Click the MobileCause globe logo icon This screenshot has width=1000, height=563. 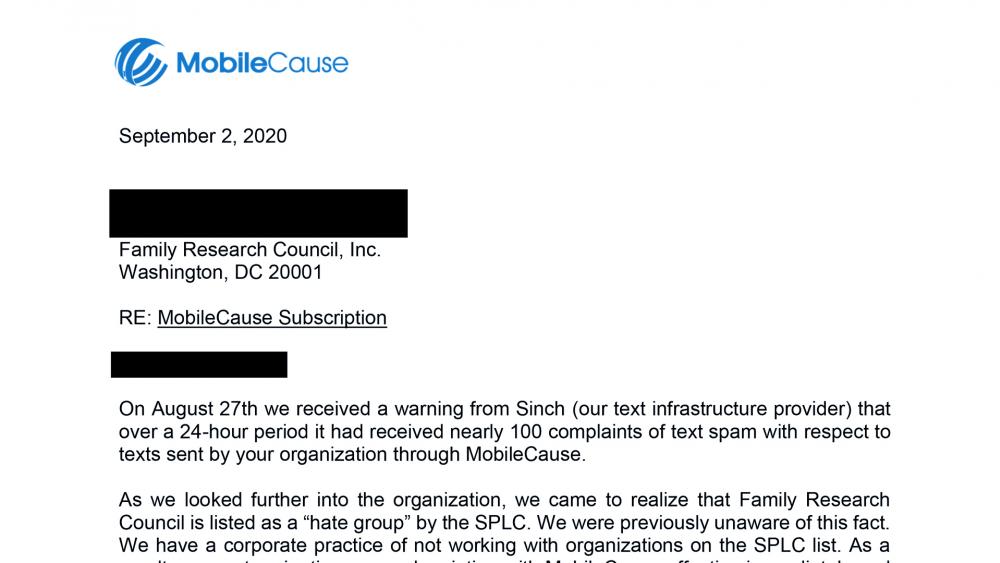(141, 62)
